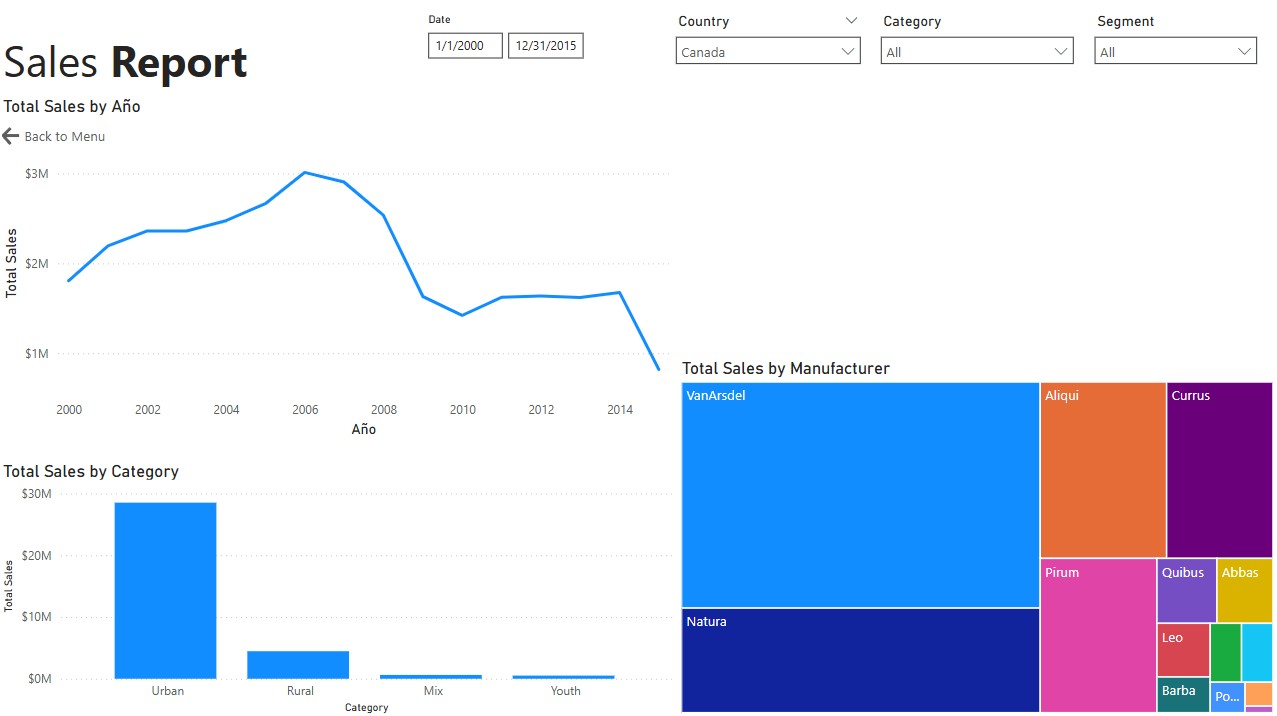Click the 2006 peak on the line chart
The width and height of the screenshot is (1277, 716).
(x=305, y=173)
